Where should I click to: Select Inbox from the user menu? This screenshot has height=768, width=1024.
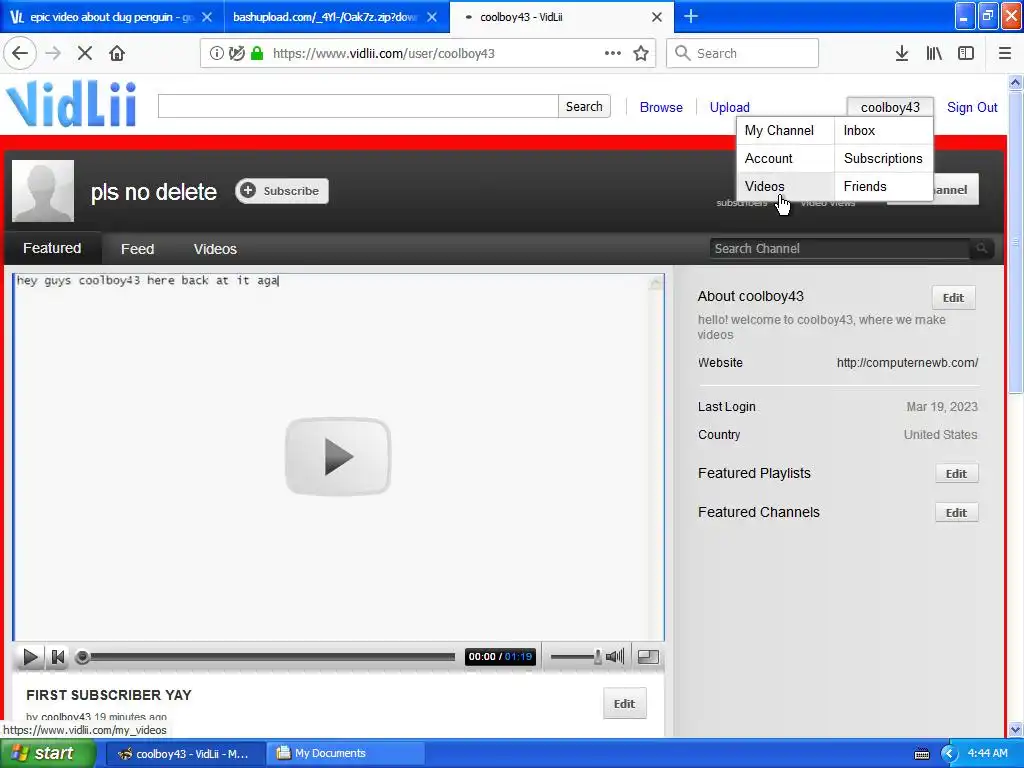(x=883, y=131)
